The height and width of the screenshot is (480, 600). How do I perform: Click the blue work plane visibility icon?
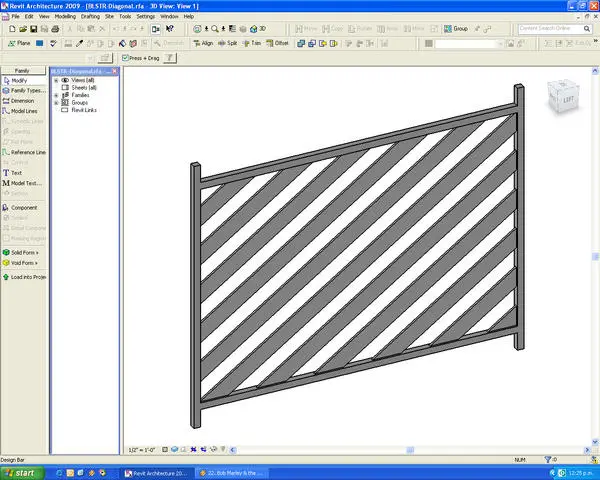point(39,43)
